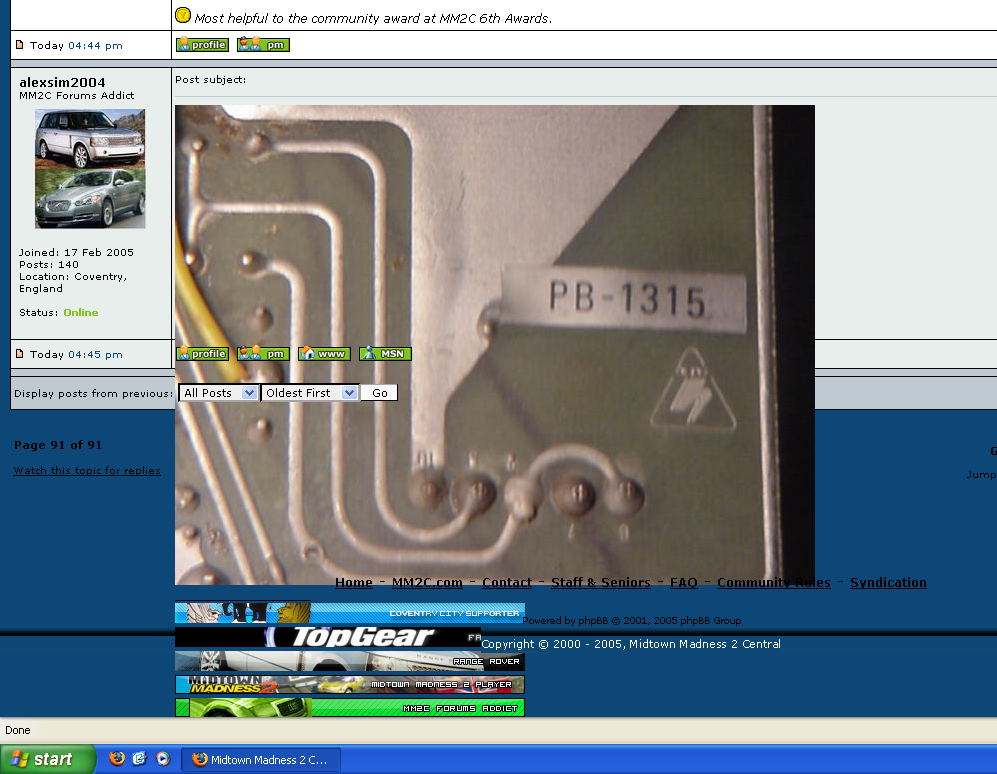Image resolution: width=997 pixels, height=774 pixels.
Task: Open Windows Media Player from quick launch
Action: coord(163,759)
